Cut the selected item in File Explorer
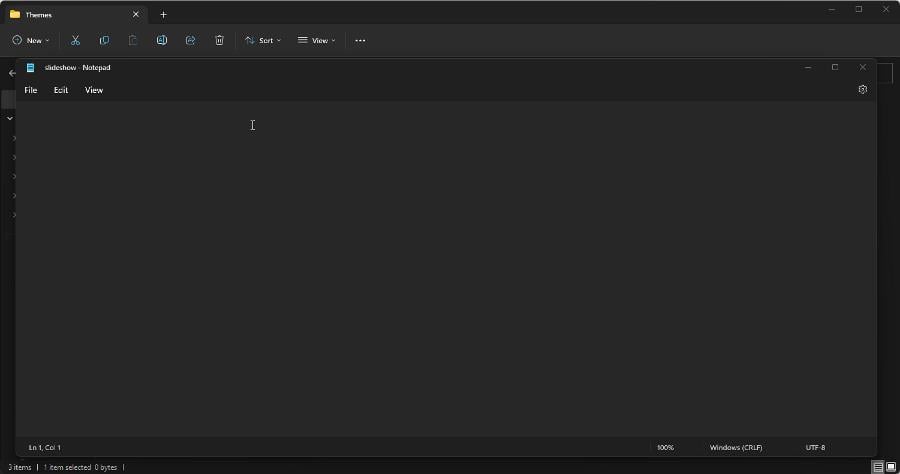The image size is (900, 474). [x=75, y=40]
